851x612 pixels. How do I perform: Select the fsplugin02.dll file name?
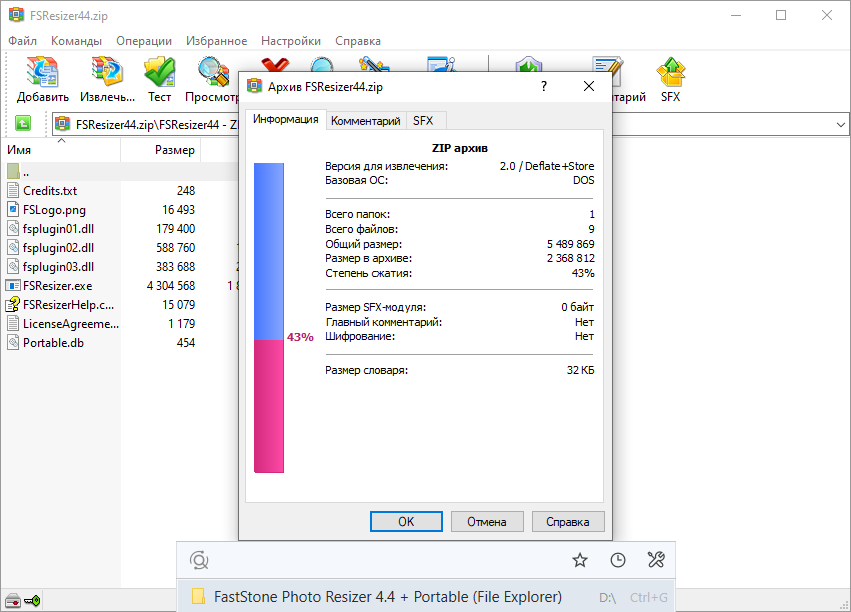58,247
